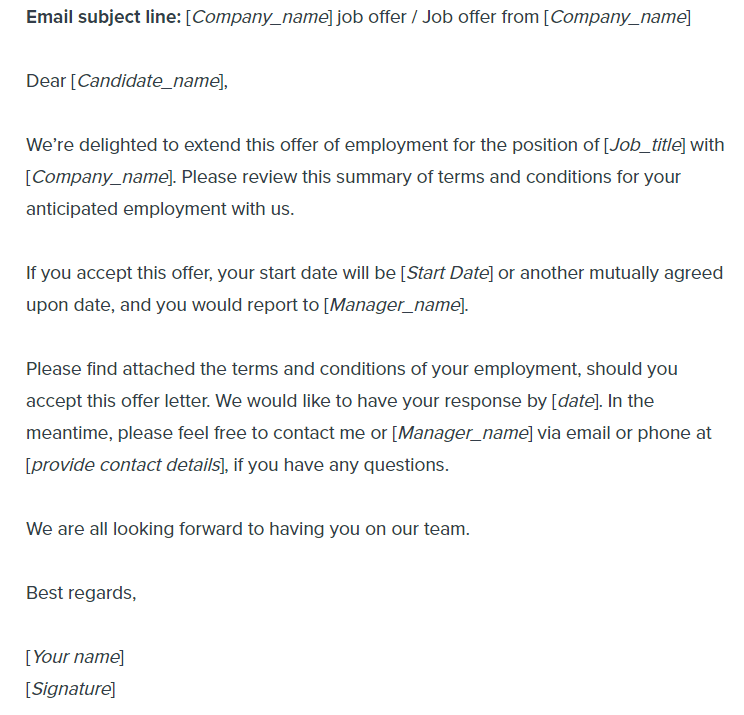This screenshot has height=715, width=744.
Task: Click the [date] response deadline placeholder
Action: pos(575,401)
